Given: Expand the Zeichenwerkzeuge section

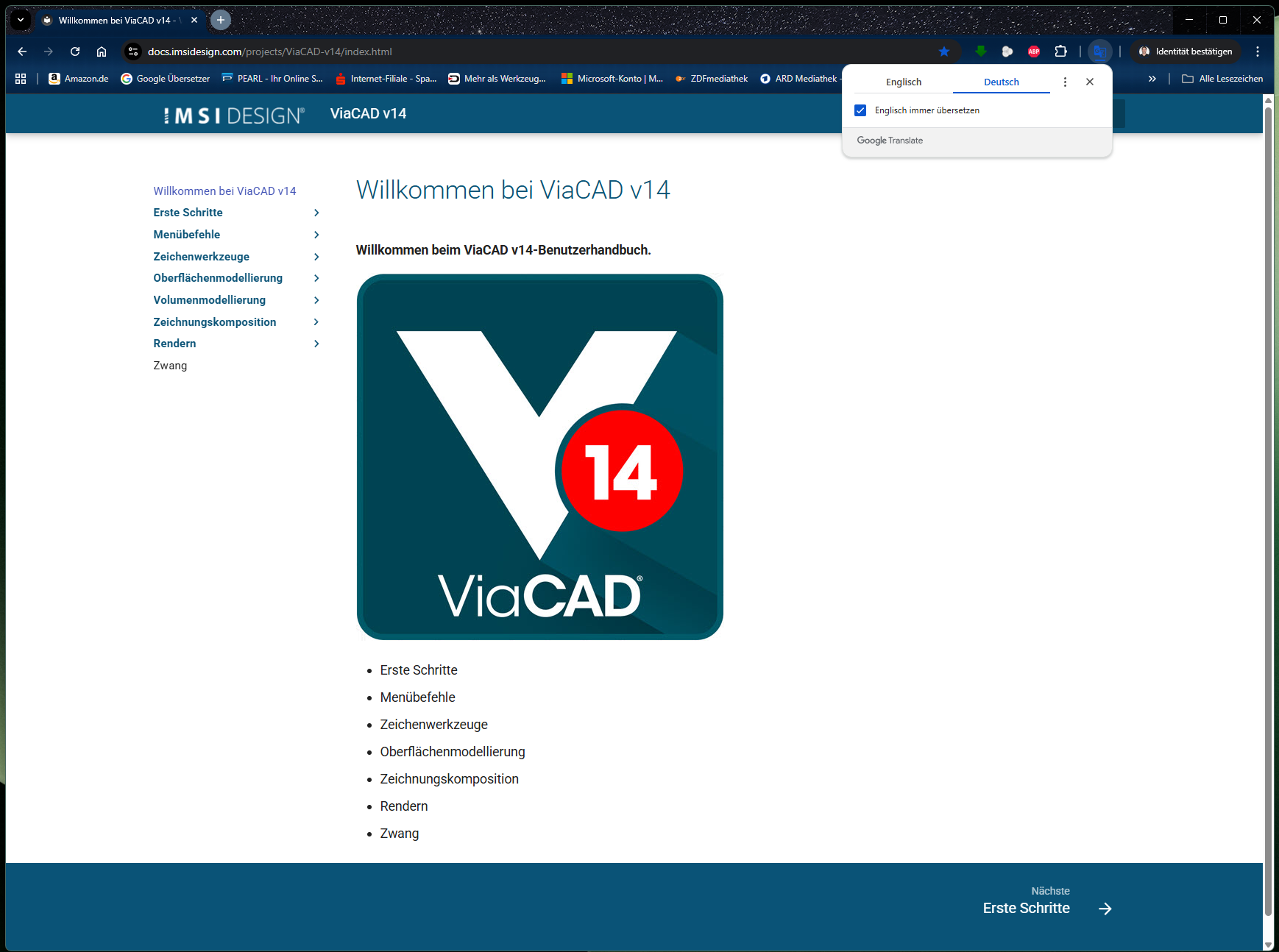Looking at the screenshot, I should [x=316, y=257].
